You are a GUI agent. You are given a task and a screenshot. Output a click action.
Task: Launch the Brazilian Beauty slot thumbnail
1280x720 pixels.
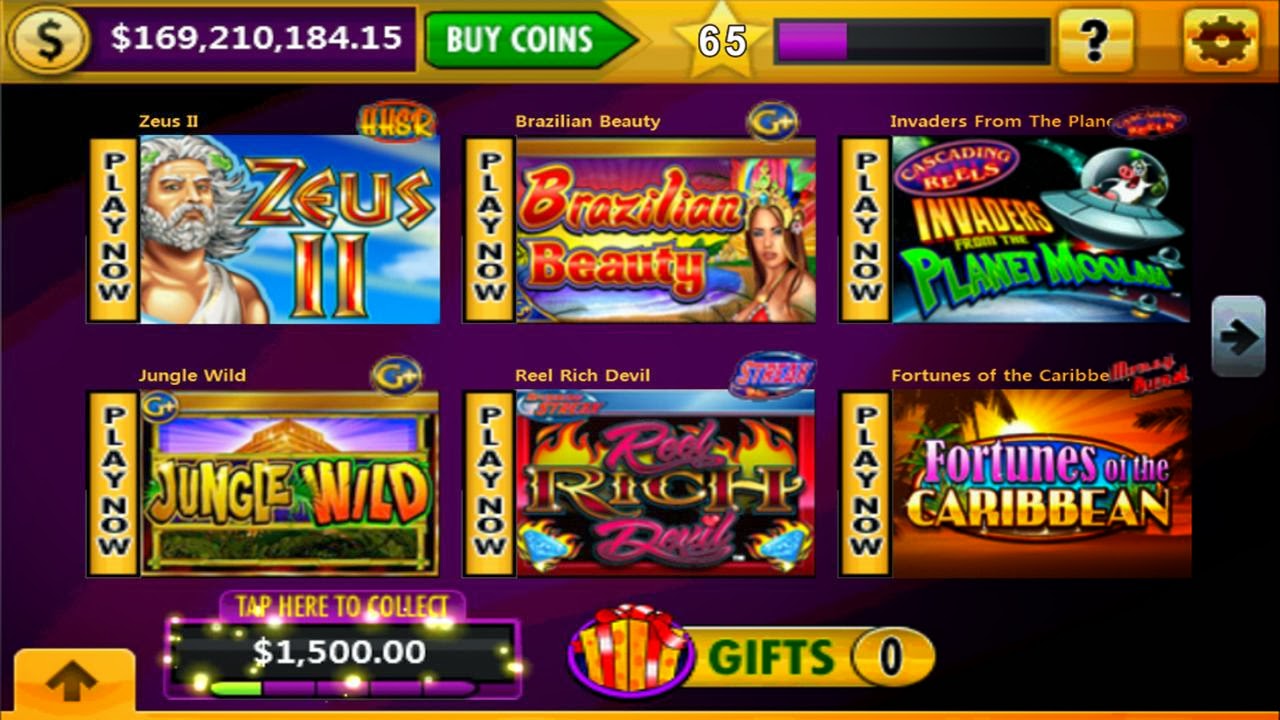coord(665,230)
